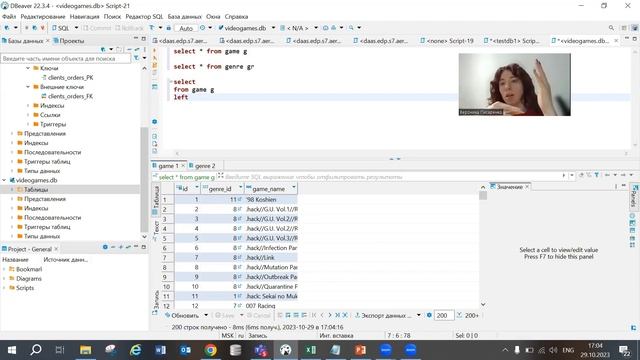Image resolution: width=640 pixels, height=360 pixels.
Task: Open the DBeaver taskbar icon
Action: coord(285,350)
